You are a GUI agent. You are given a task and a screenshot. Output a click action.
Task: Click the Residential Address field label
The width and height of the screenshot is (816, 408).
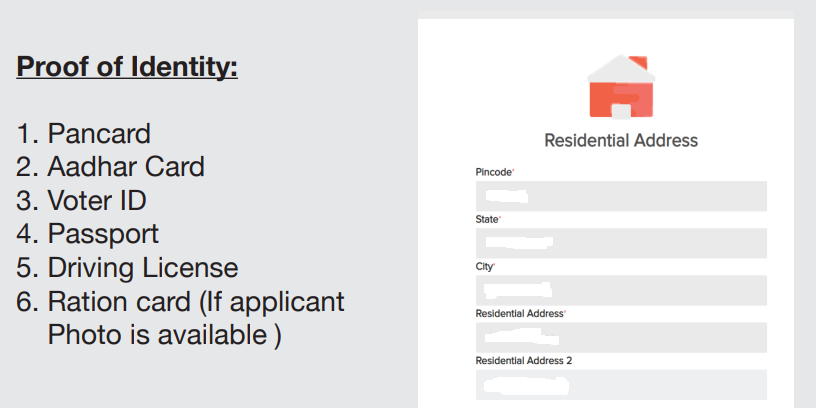520,314
